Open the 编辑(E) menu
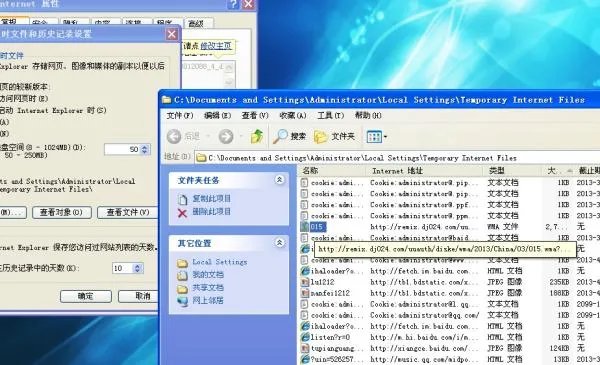 click(217, 115)
